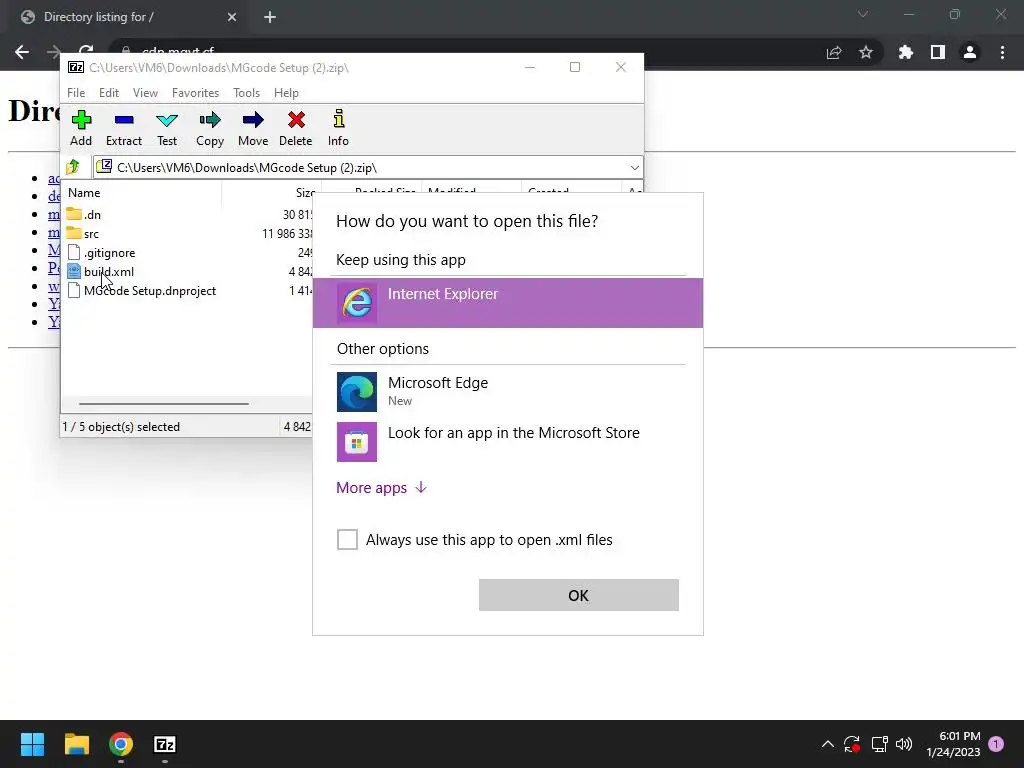Click the Add toolbar icon in 7-Zip

[81, 128]
